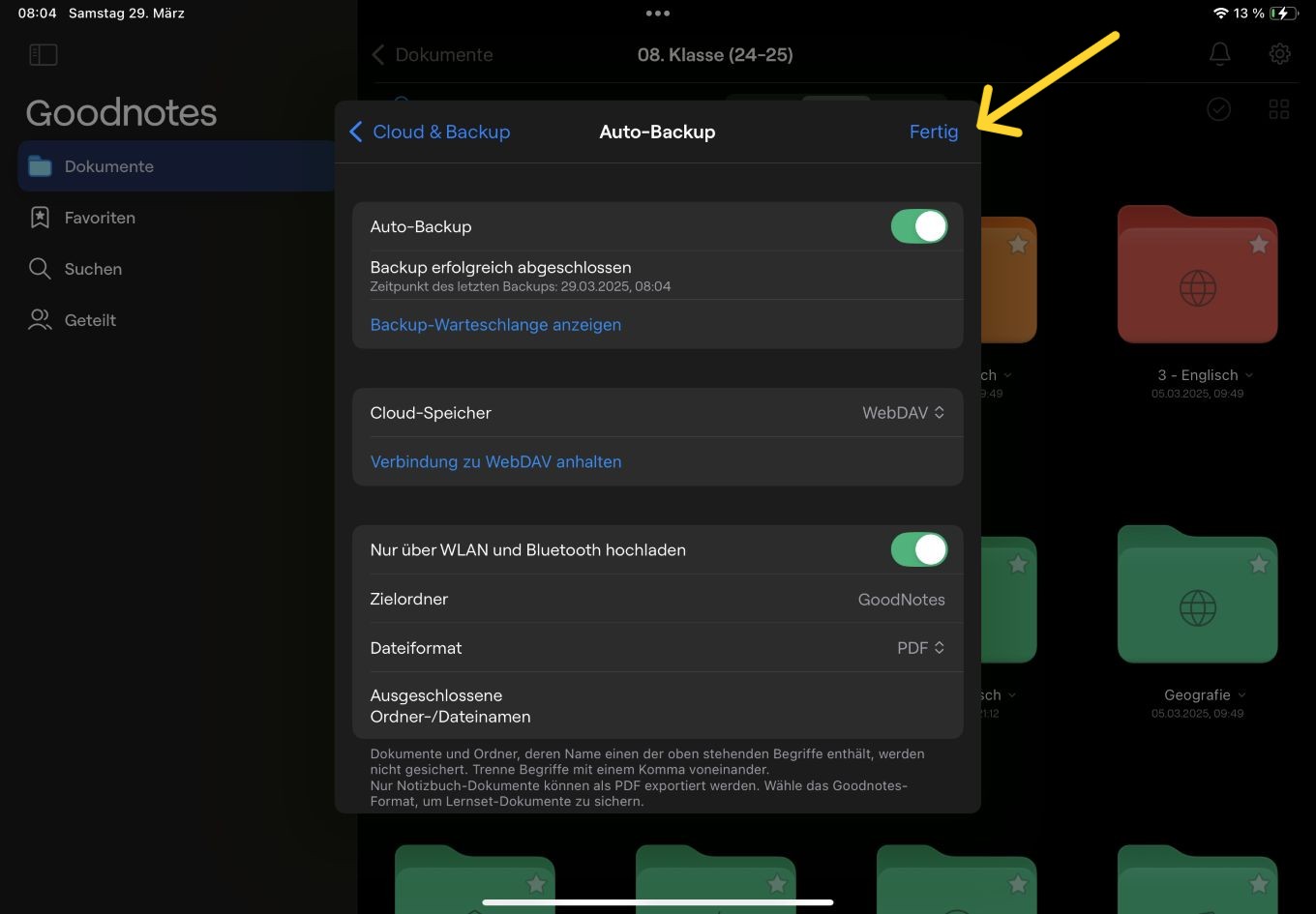Edit Ausgeschlossene Ordner-/Dateinamen field
Screen dimensions: 1316x914
pos(657,706)
